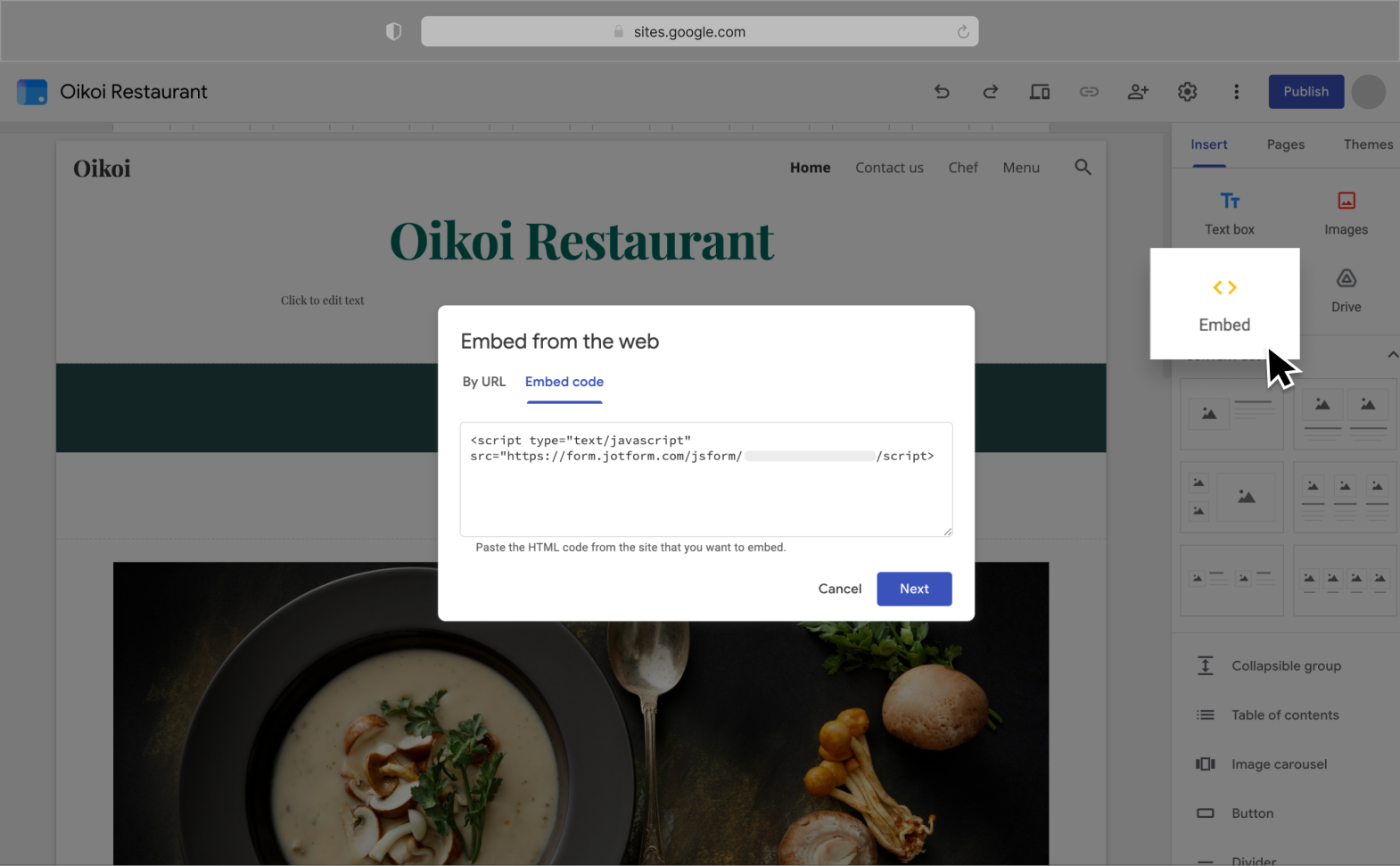The height and width of the screenshot is (866, 1400).
Task: Open the Pages sidebar tab
Action: pyautogui.click(x=1285, y=144)
